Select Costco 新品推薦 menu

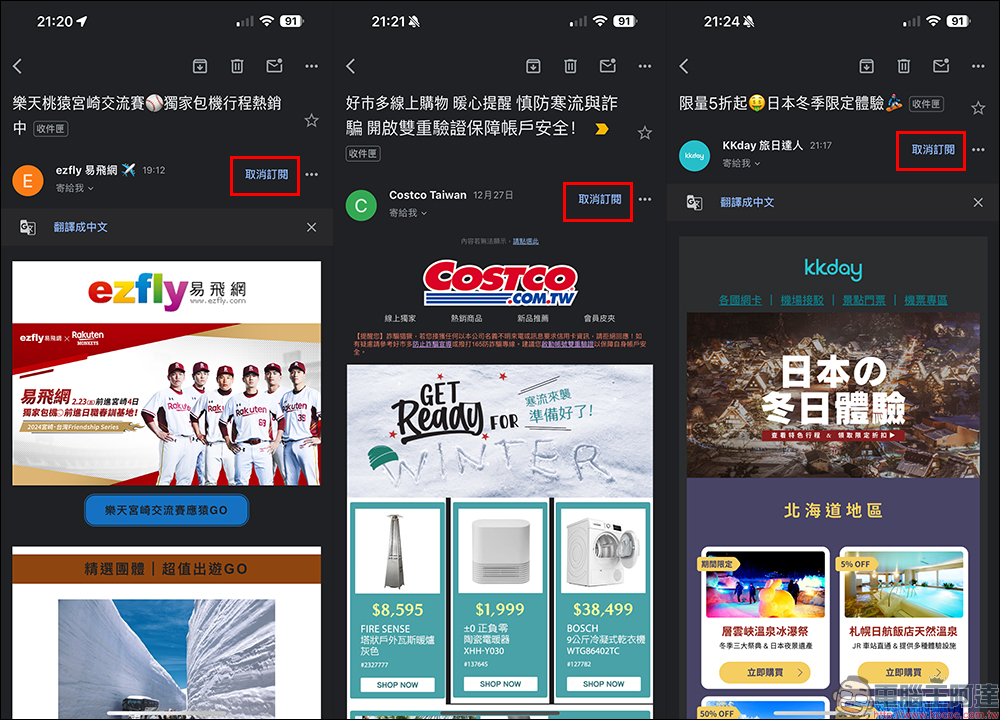(x=533, y=318)
